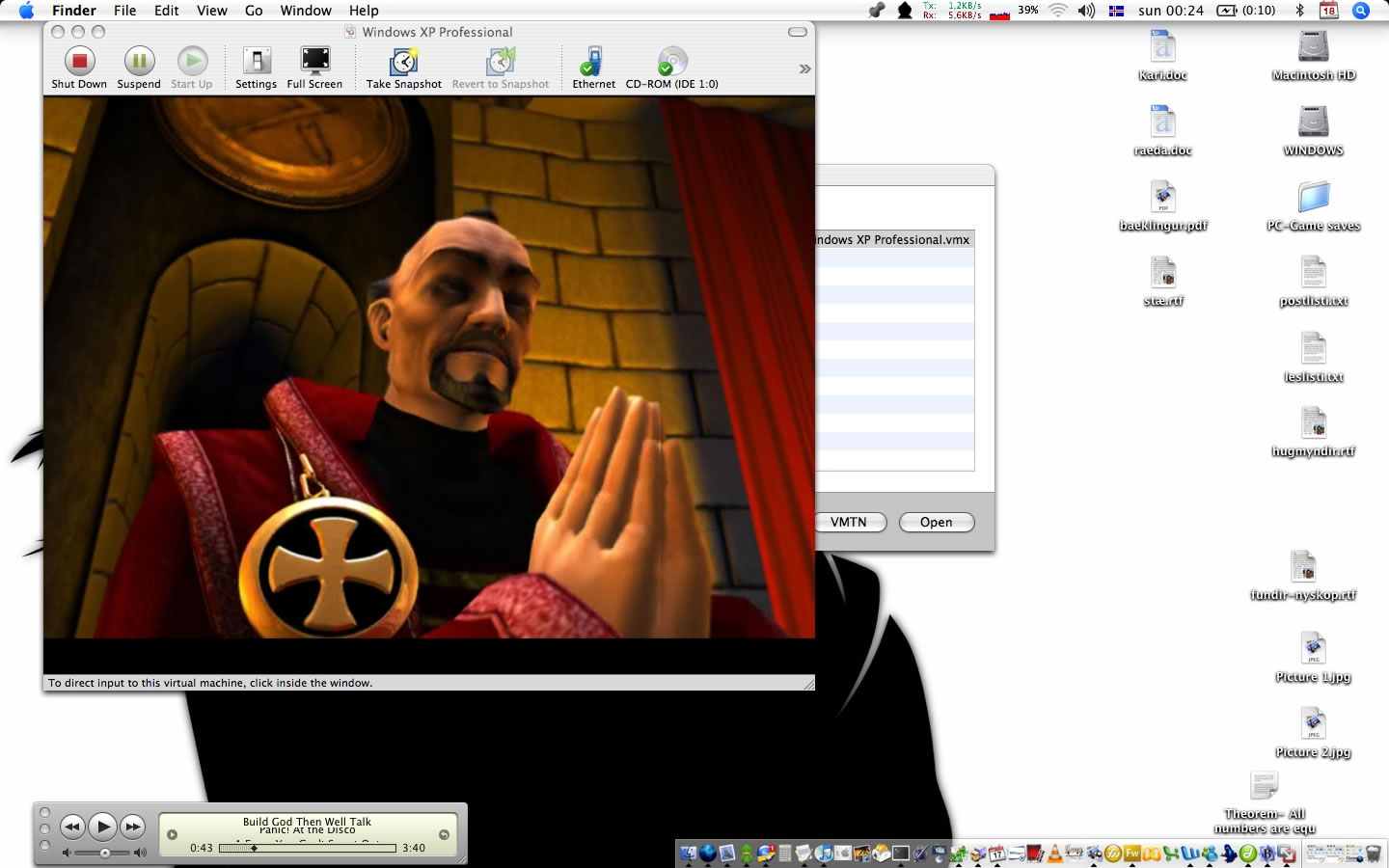
Task: Open Finder from the Dock
Action: tap(689, 854)
